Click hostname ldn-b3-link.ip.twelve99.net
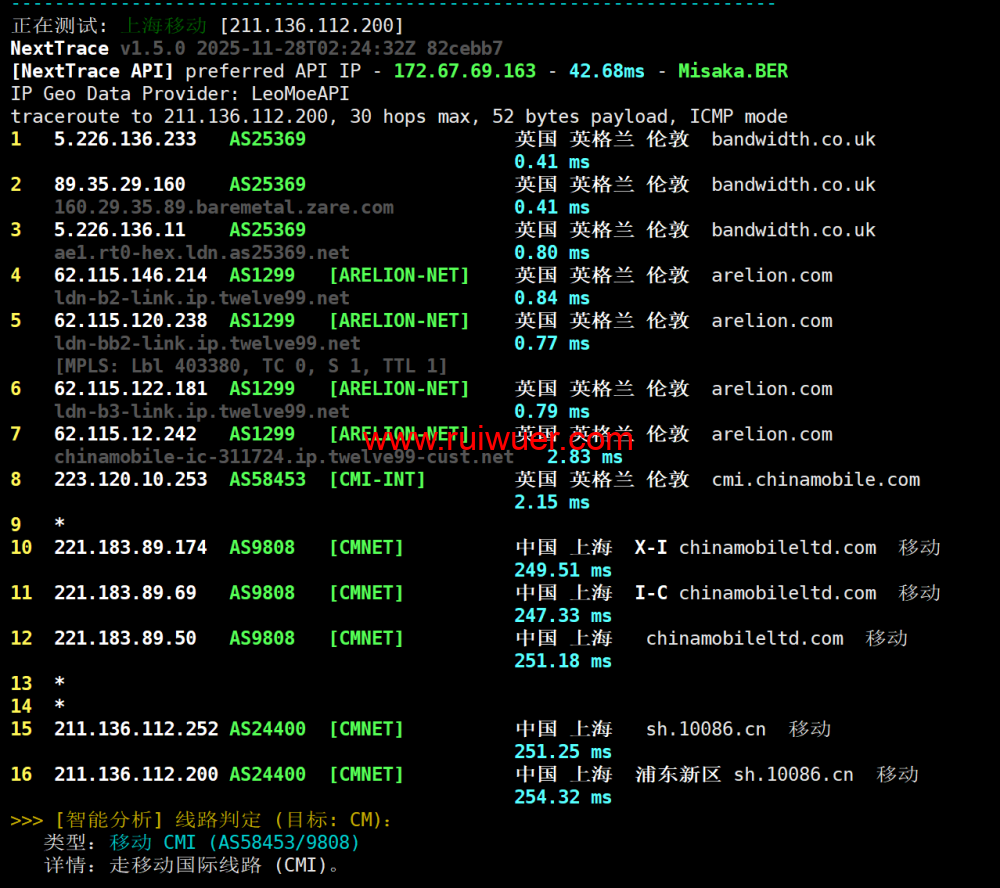The image size is (1000, 888). point(201,411)
